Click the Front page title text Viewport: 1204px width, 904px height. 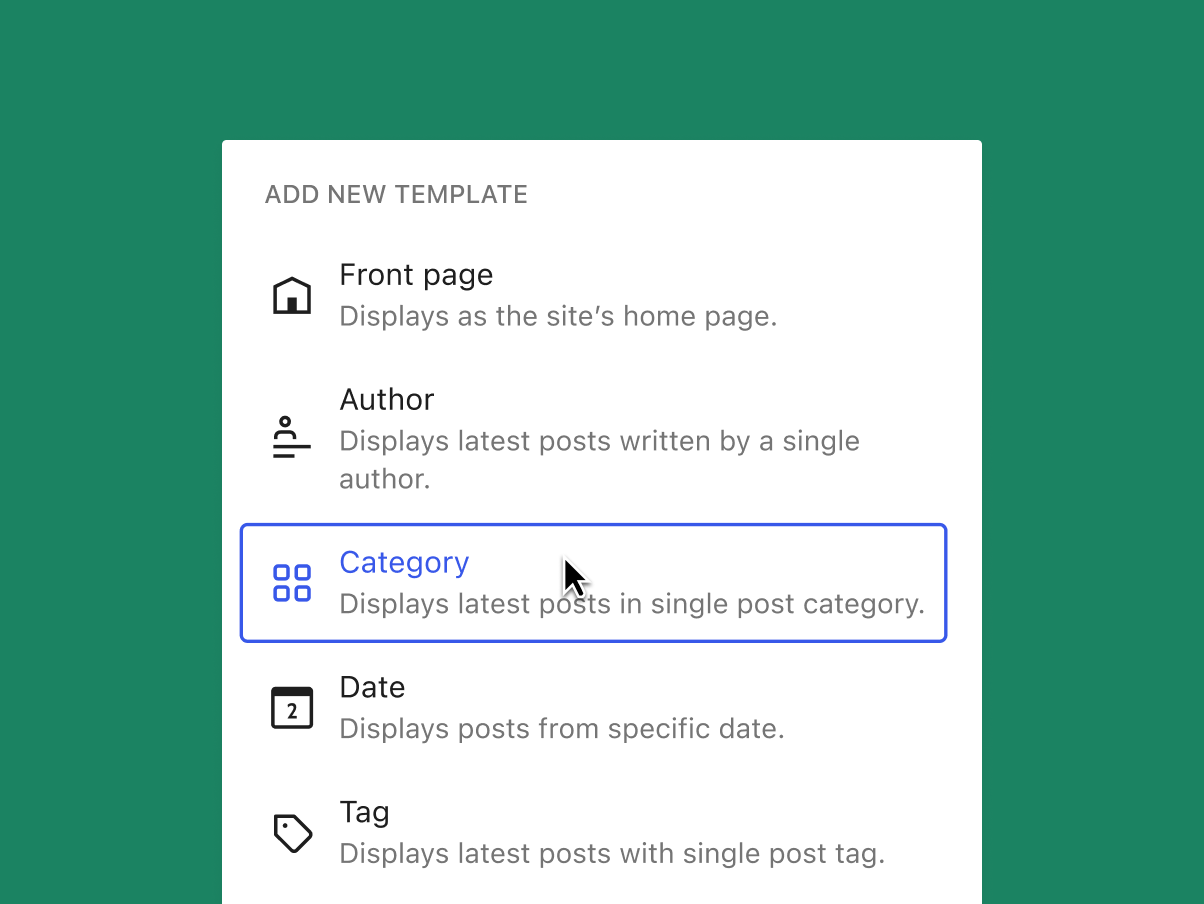(416, 275)
